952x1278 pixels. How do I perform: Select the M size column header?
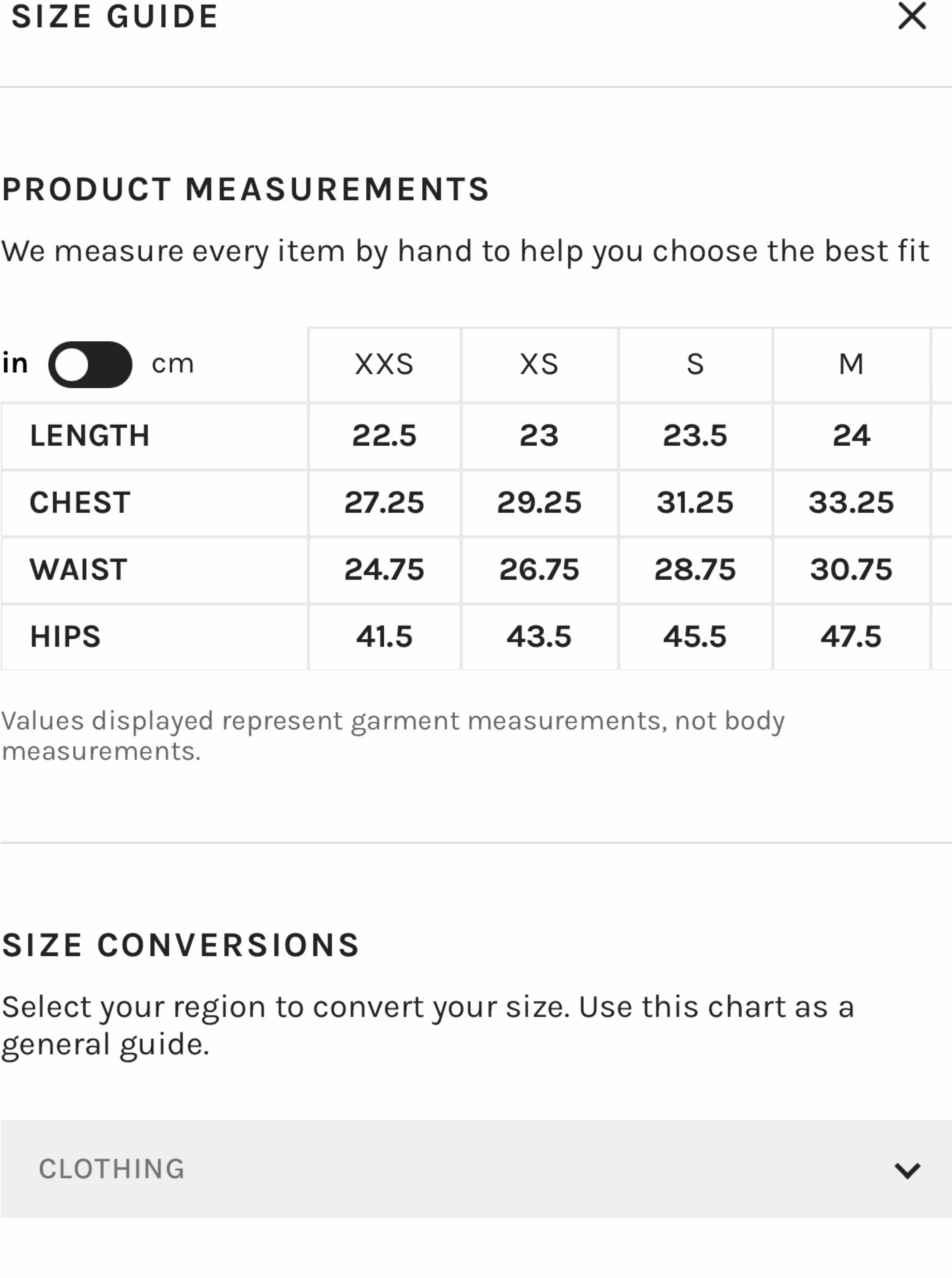point(851,364)
